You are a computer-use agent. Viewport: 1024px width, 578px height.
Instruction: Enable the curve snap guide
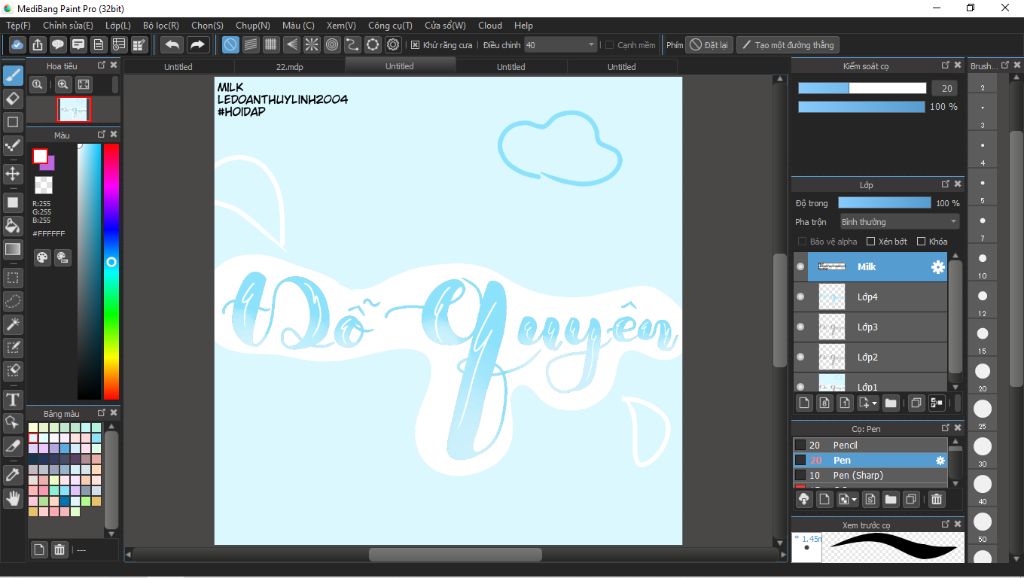[352, 44]
